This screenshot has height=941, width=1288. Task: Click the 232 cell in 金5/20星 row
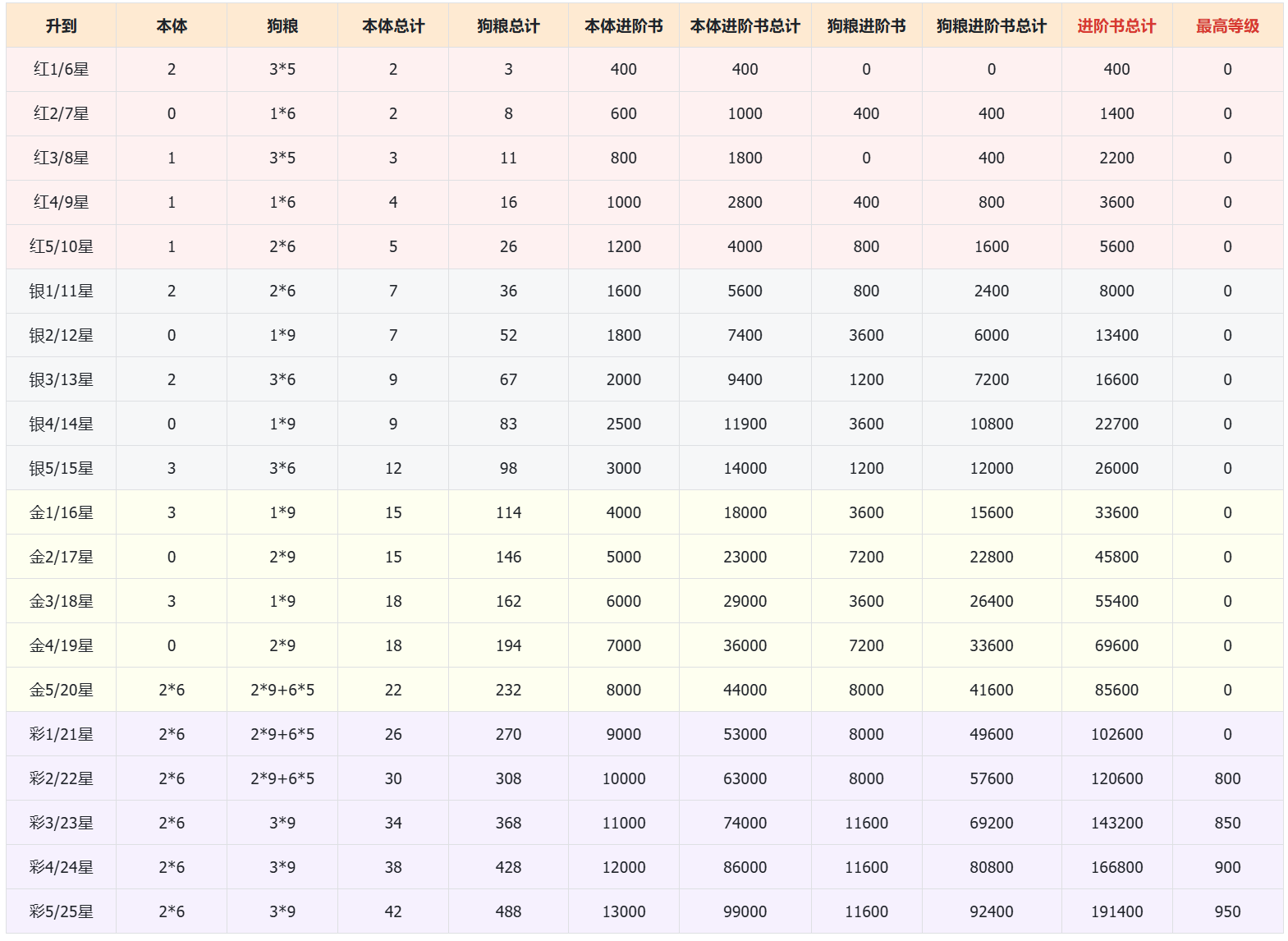tap(508, 691)
